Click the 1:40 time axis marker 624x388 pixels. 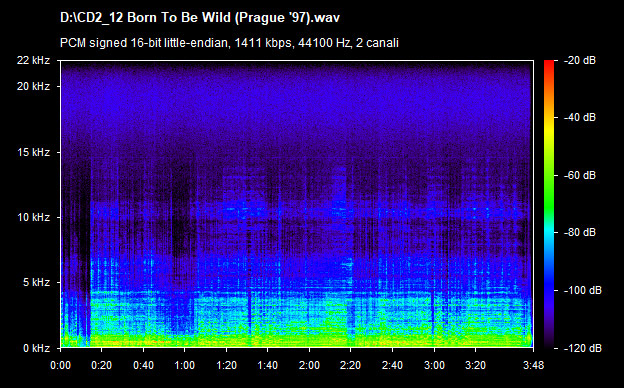267,365
